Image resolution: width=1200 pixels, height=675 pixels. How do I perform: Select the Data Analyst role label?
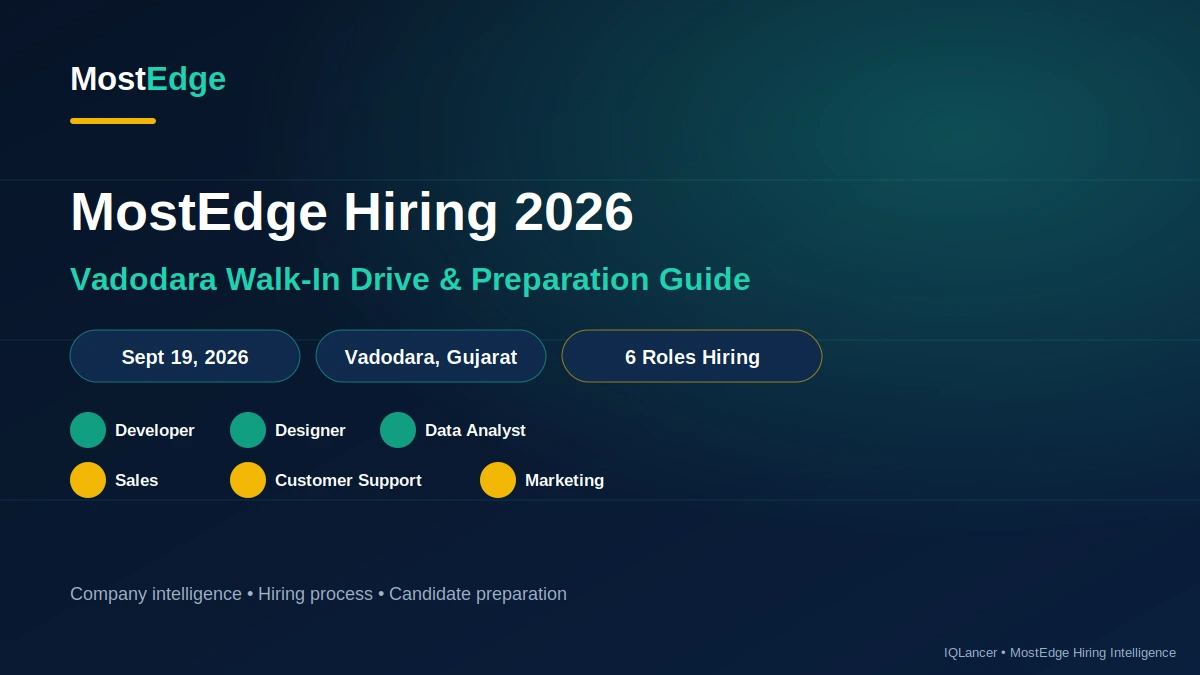pyautogui.click(x=475, y=430)
